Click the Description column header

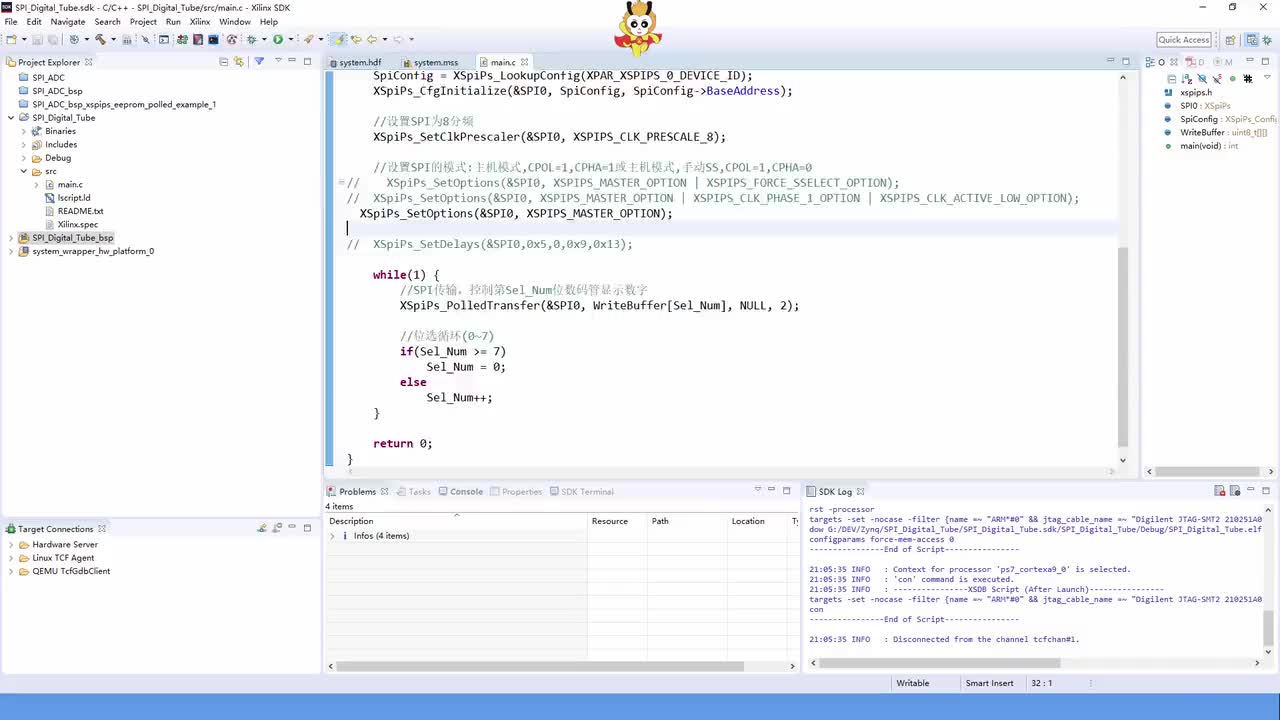(456, 521)
